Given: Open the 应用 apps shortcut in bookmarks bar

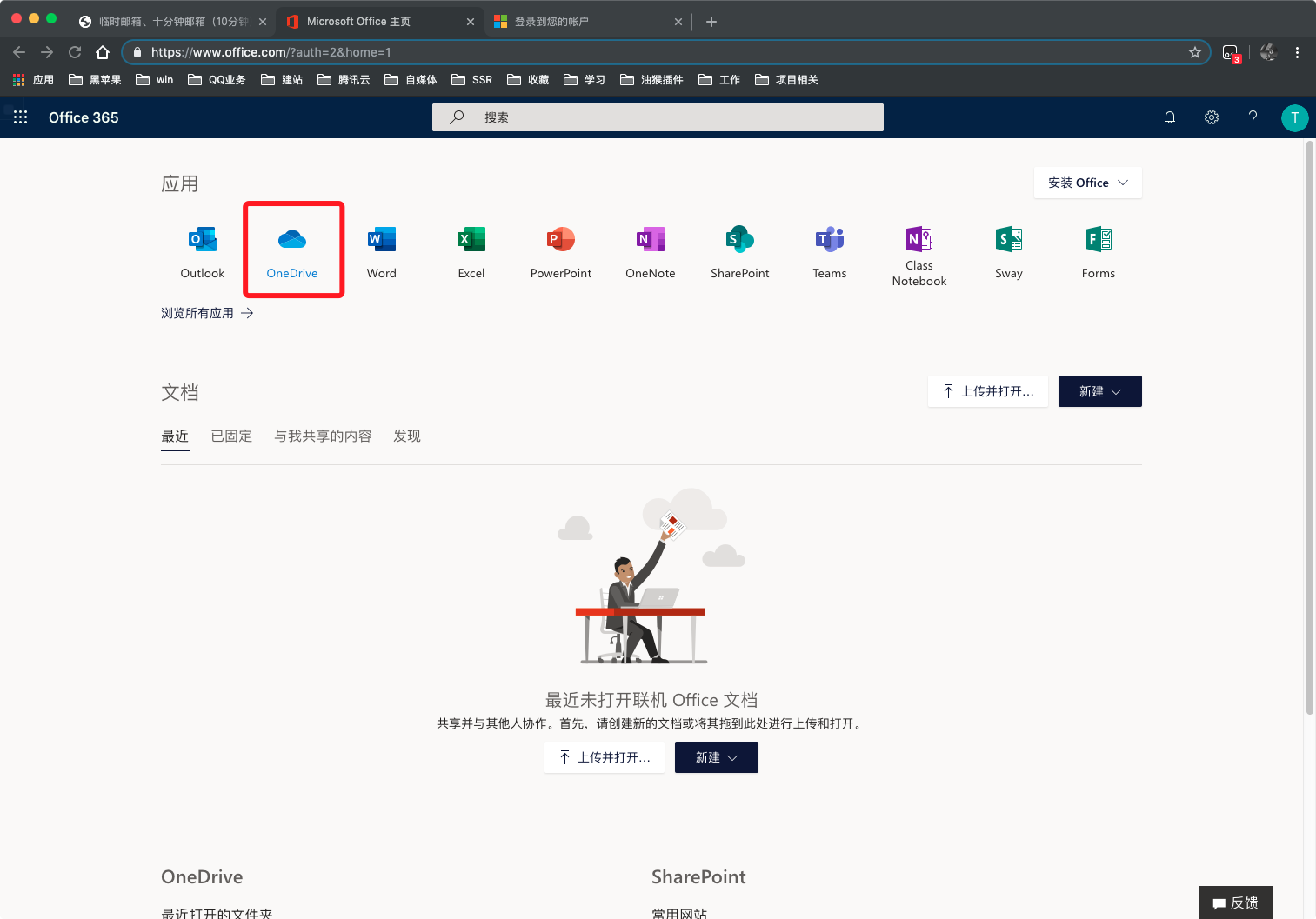Looking at the screenshot, I should 33,80.
